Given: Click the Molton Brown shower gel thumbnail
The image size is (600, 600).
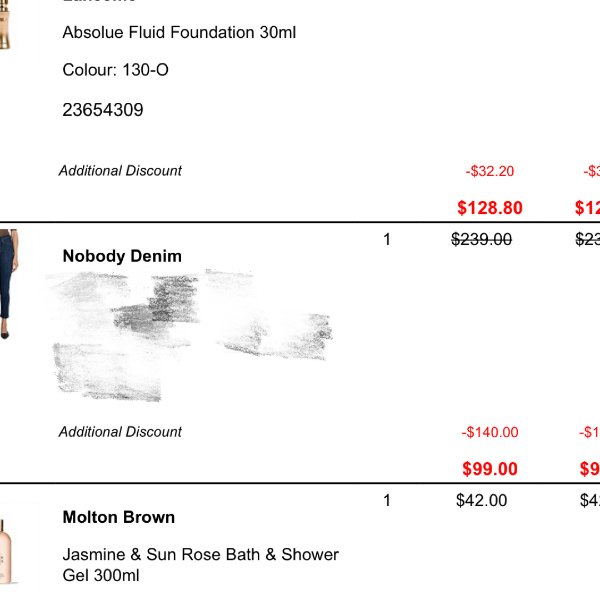Looking at the screenshot, I should (x=7, y=551).
